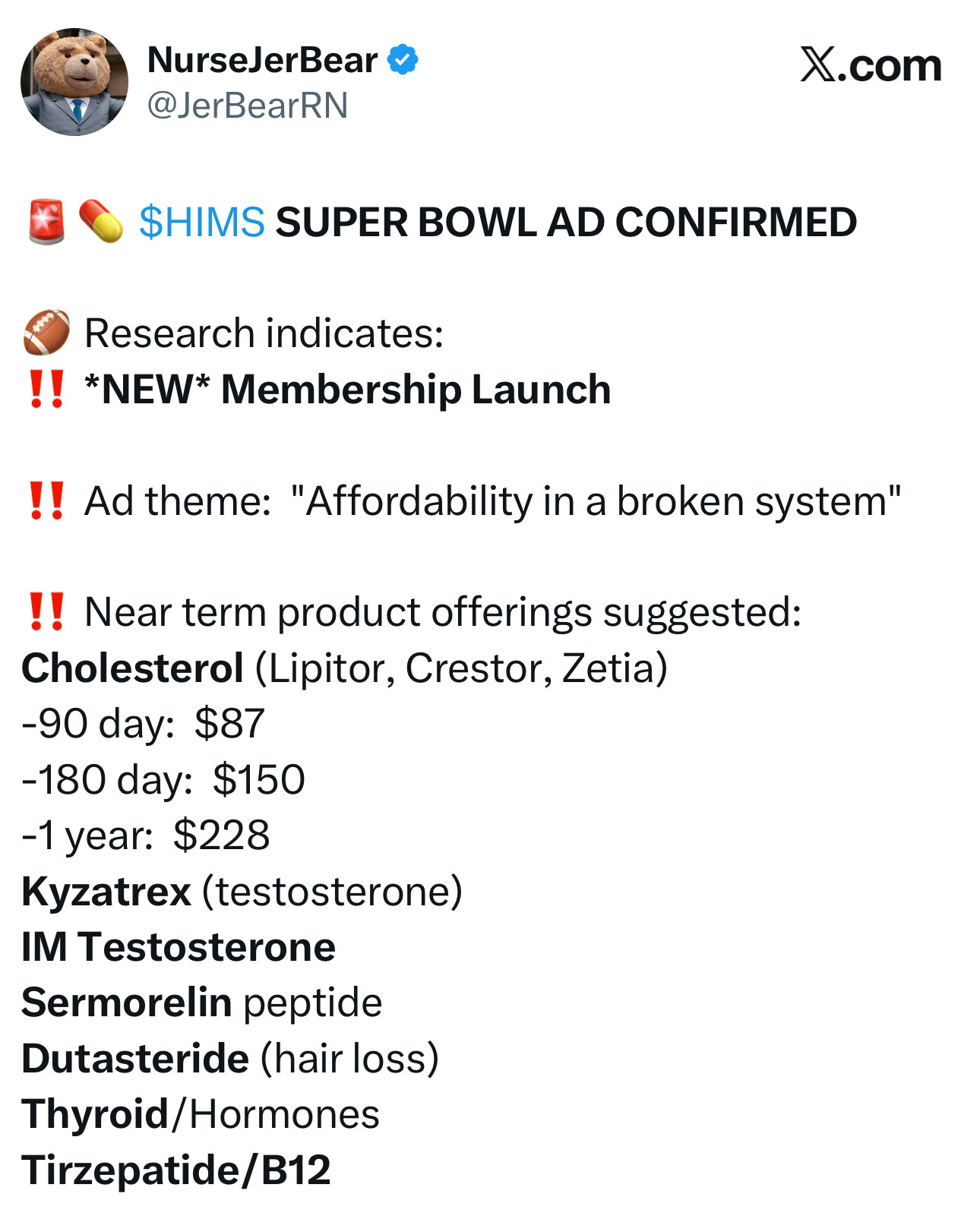
Task: Click the Kyzatrex bold text
Action: [106, 891]
